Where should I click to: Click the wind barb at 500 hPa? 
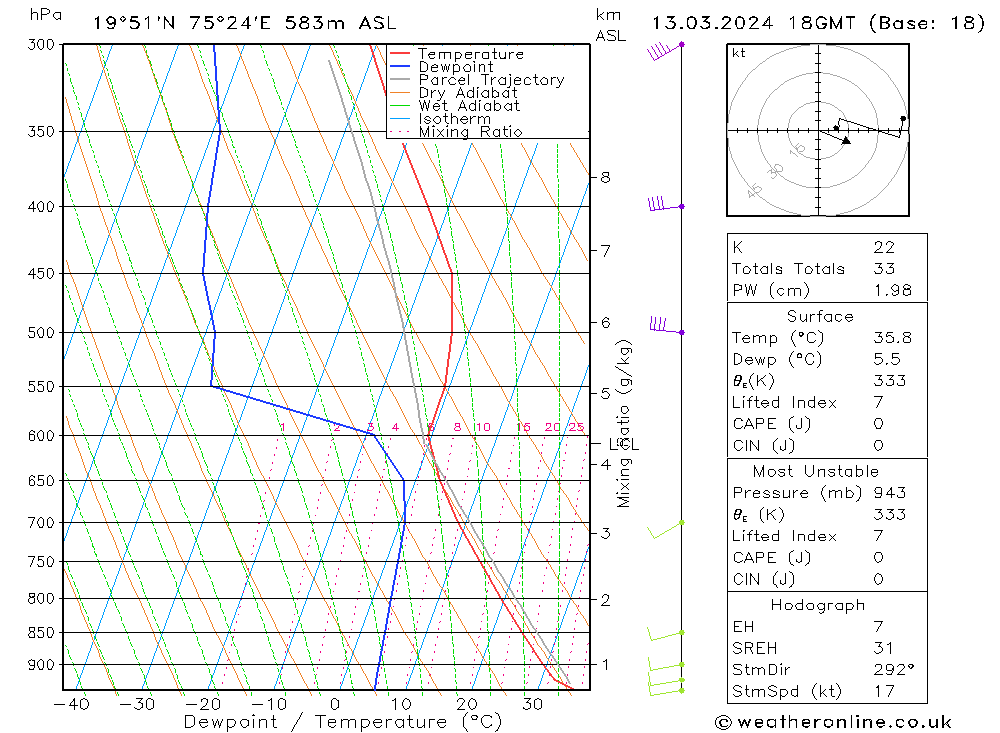click(x=666, y=326)
